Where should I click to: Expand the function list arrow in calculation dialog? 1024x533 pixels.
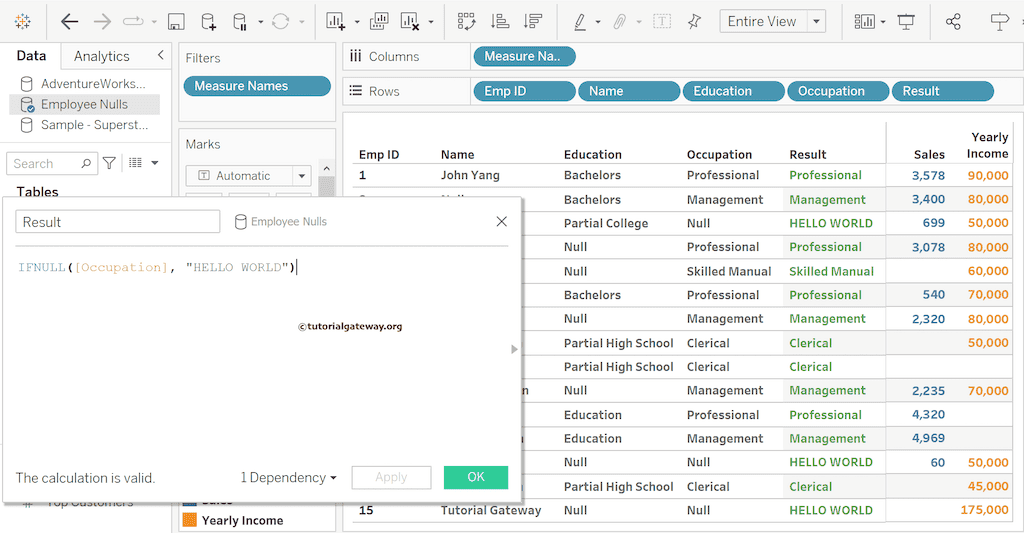coord(514,349)
